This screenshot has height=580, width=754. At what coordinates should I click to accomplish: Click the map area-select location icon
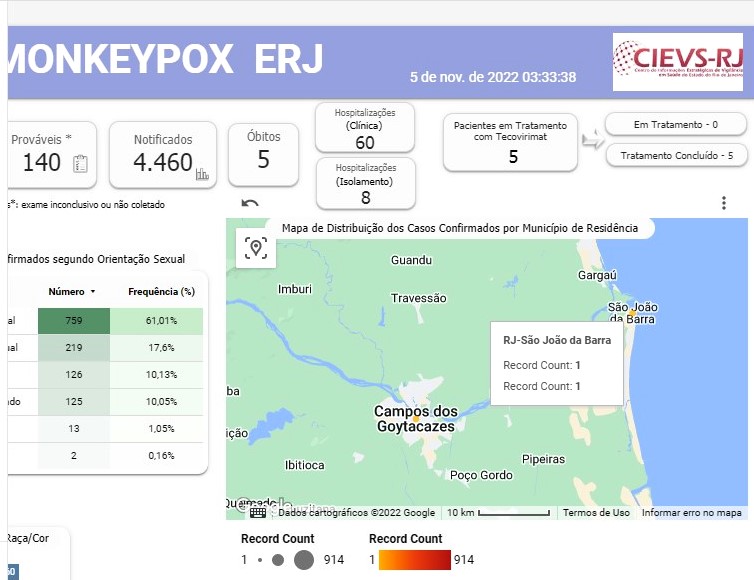pyautogui.click(x=256, y=248)
